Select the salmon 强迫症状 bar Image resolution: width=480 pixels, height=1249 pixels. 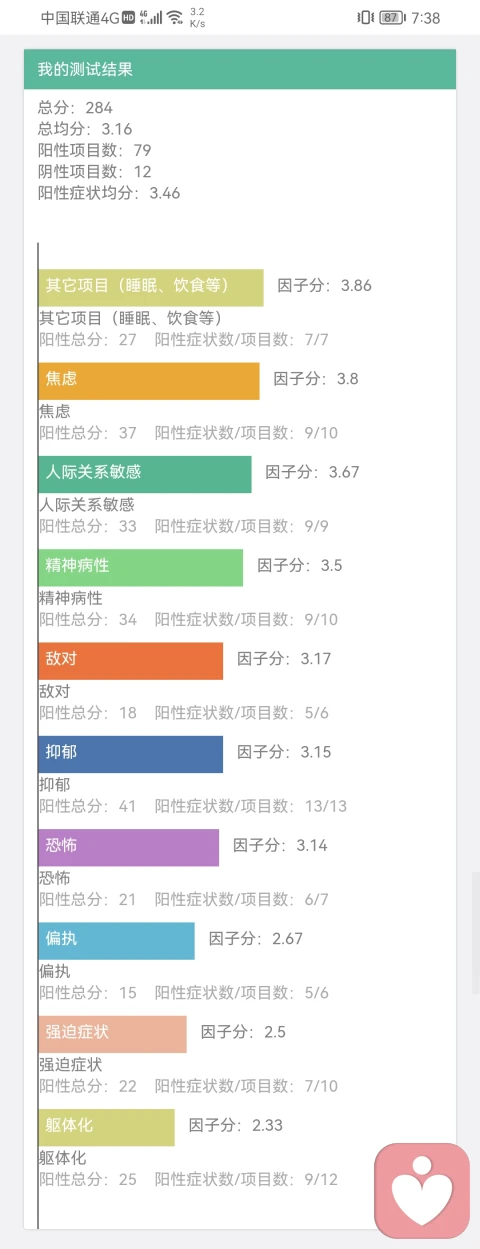[x=113, y=1034]
